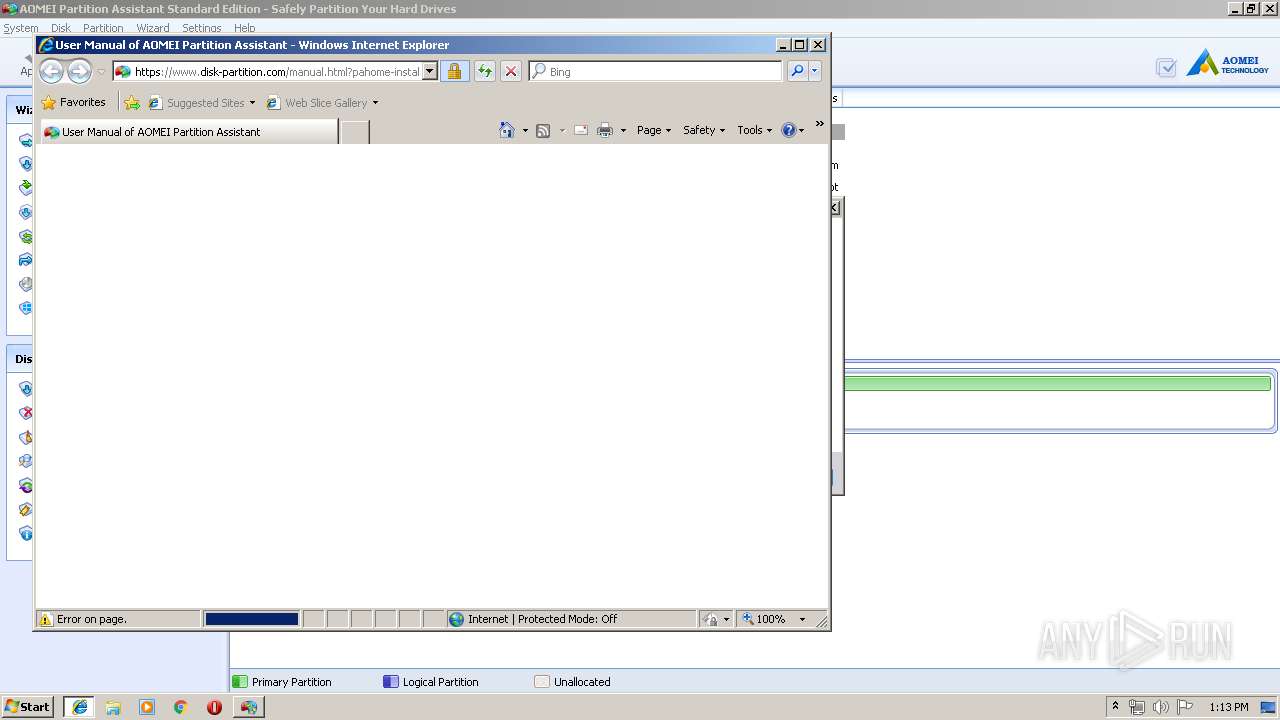Viewport: 1280px width, 720px height.
Task: Open the Suggested Sites link
Action: [200, 103]
